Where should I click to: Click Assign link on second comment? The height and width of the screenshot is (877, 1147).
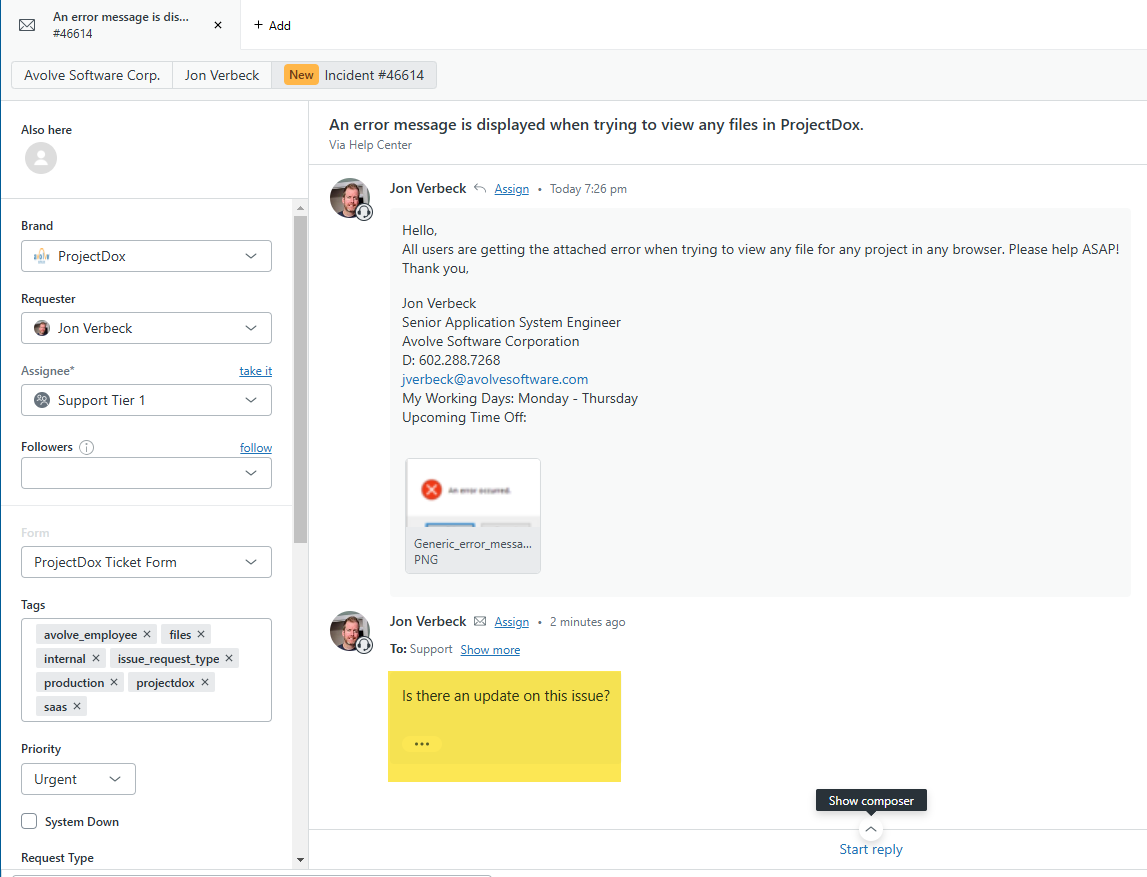511,622
